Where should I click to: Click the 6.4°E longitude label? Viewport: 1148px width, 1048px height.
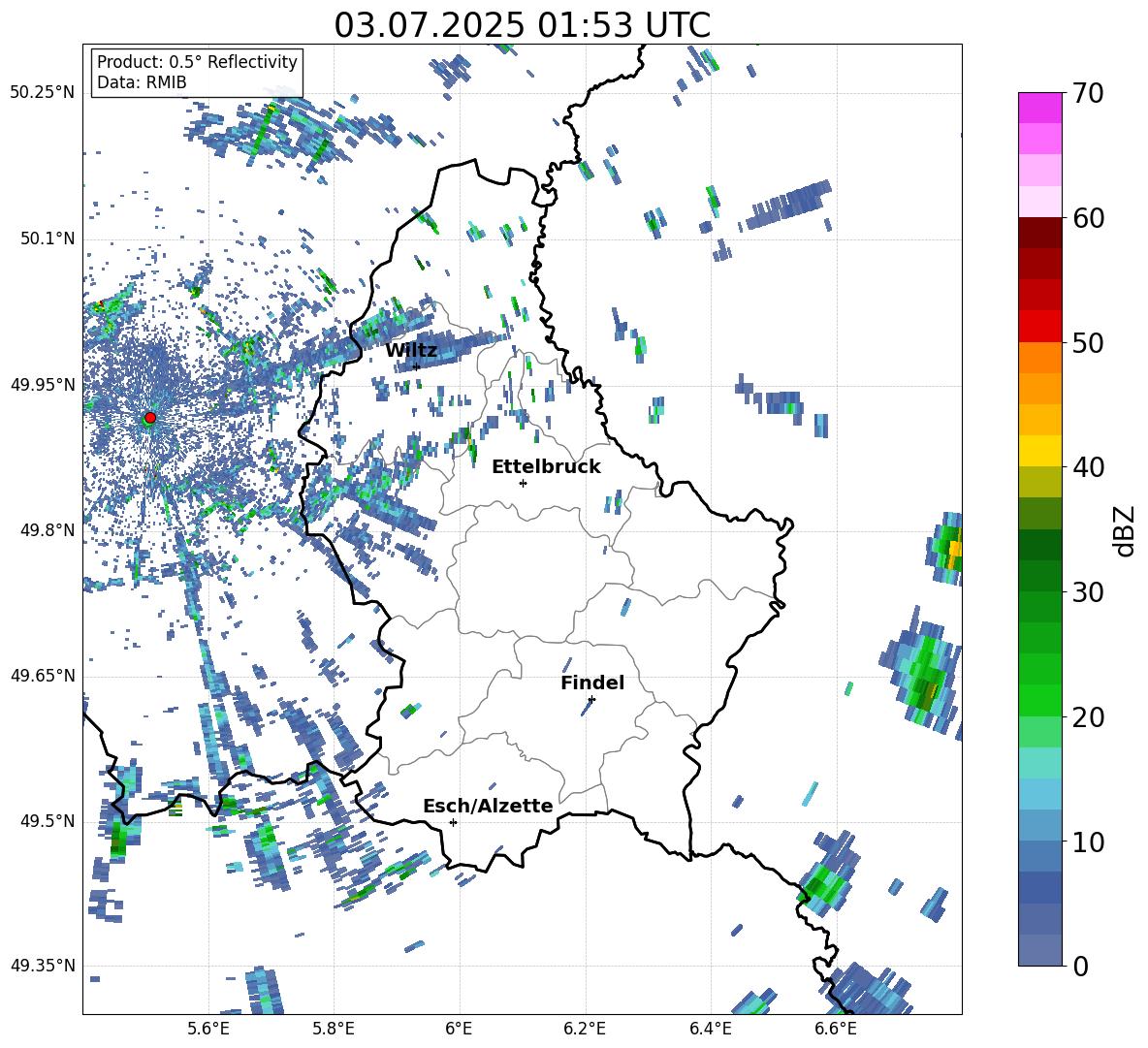pyautogui.click(x=710, y=1029)
